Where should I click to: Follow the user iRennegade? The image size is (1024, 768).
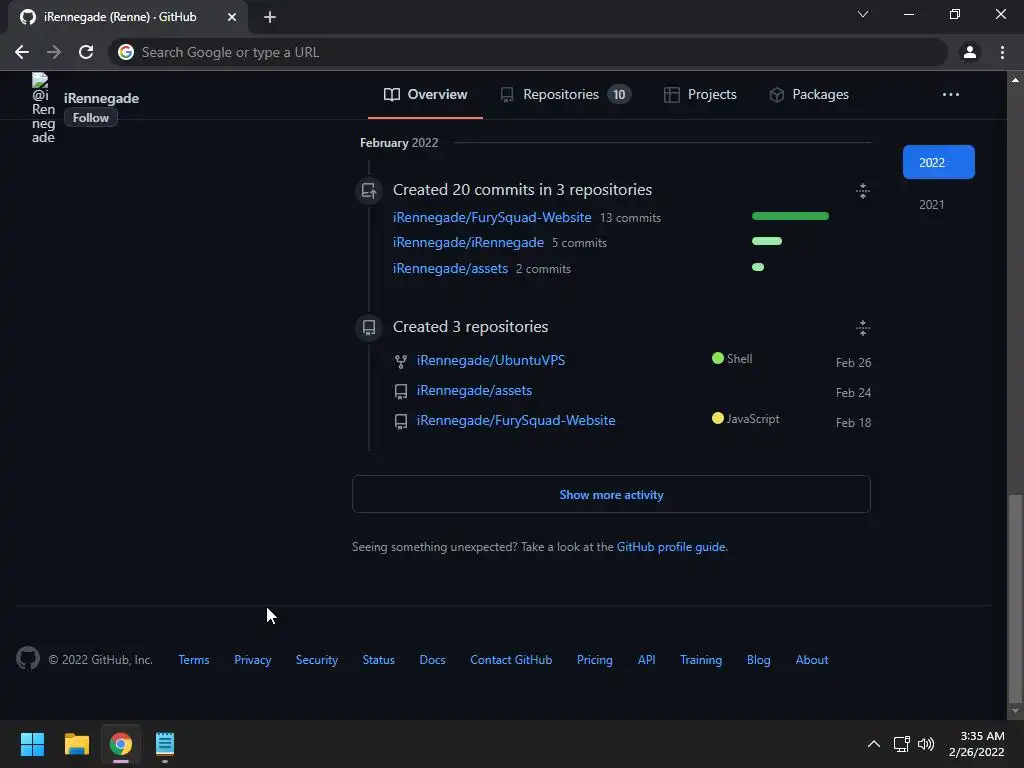coord(91,118)
